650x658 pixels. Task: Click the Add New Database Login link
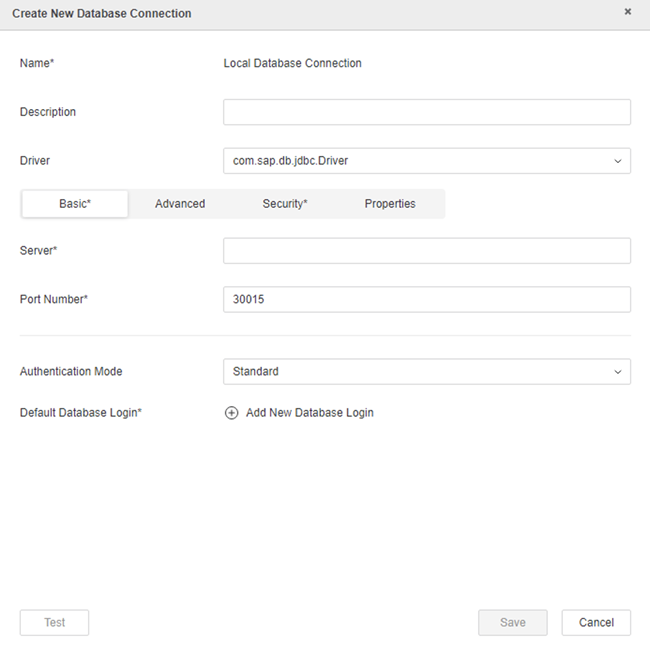[x=309, y=413]
